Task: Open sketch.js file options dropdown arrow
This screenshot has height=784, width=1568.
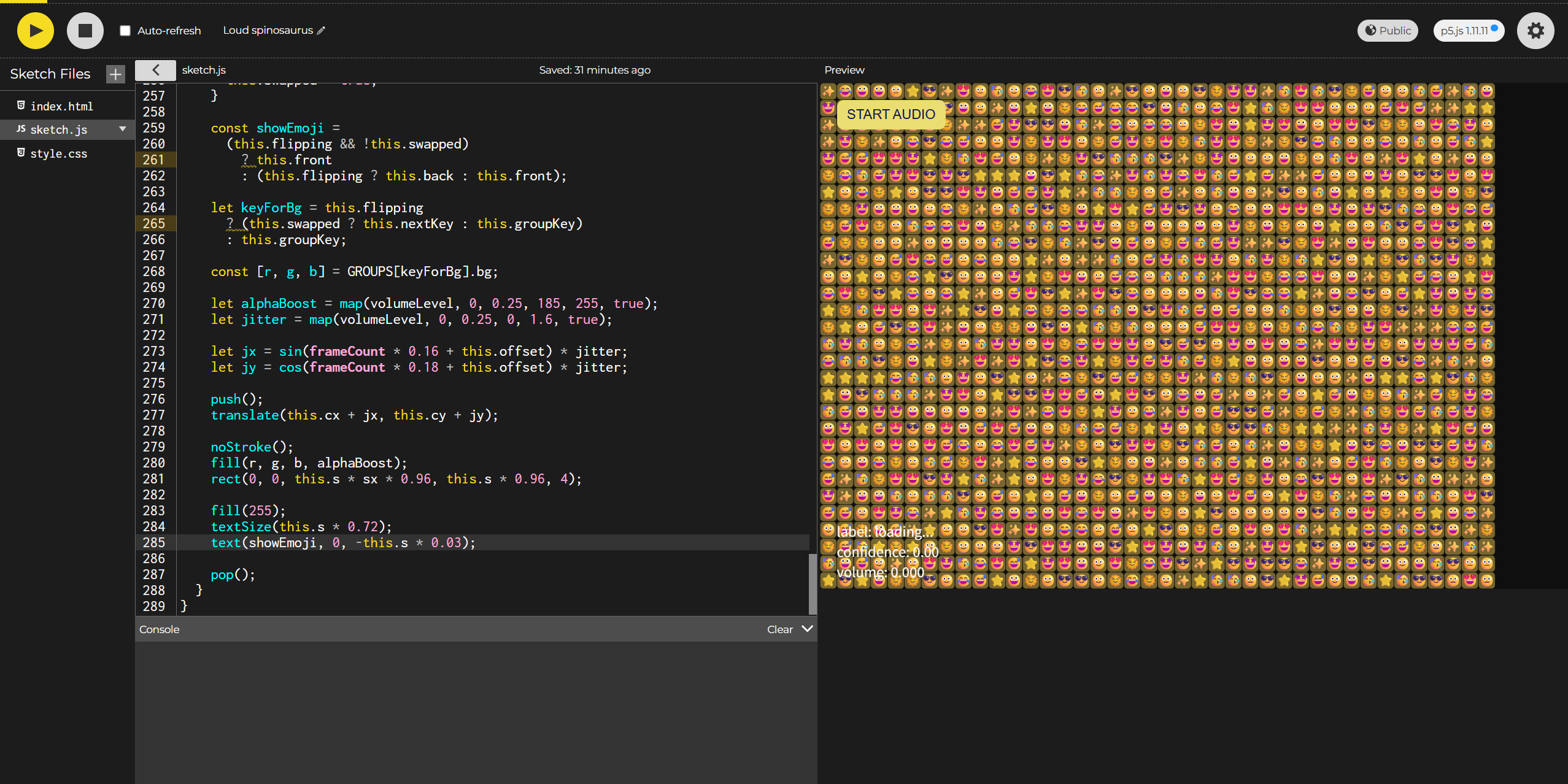Action: [x=123, y=129]
